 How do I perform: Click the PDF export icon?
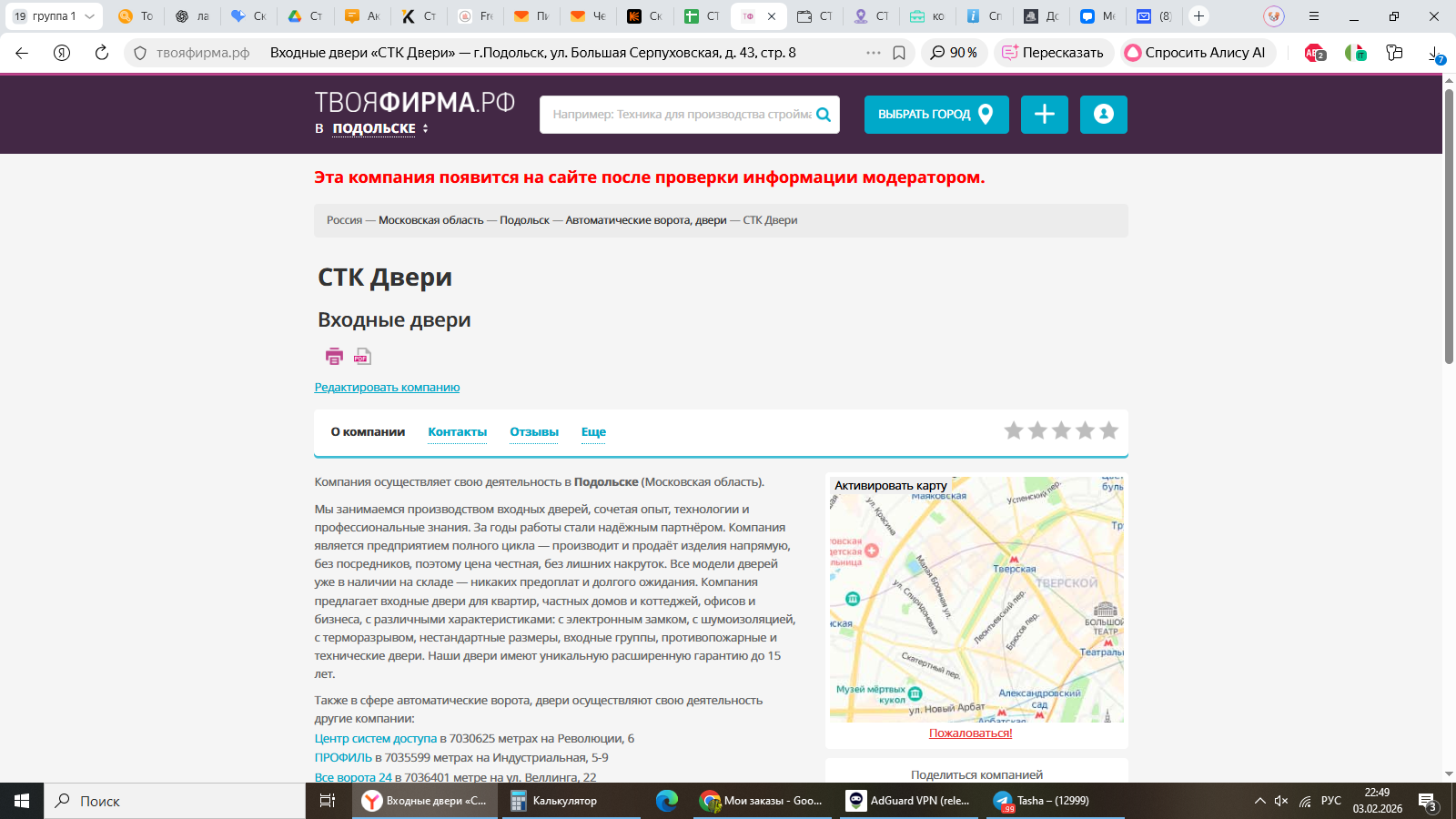coord(362,357)
